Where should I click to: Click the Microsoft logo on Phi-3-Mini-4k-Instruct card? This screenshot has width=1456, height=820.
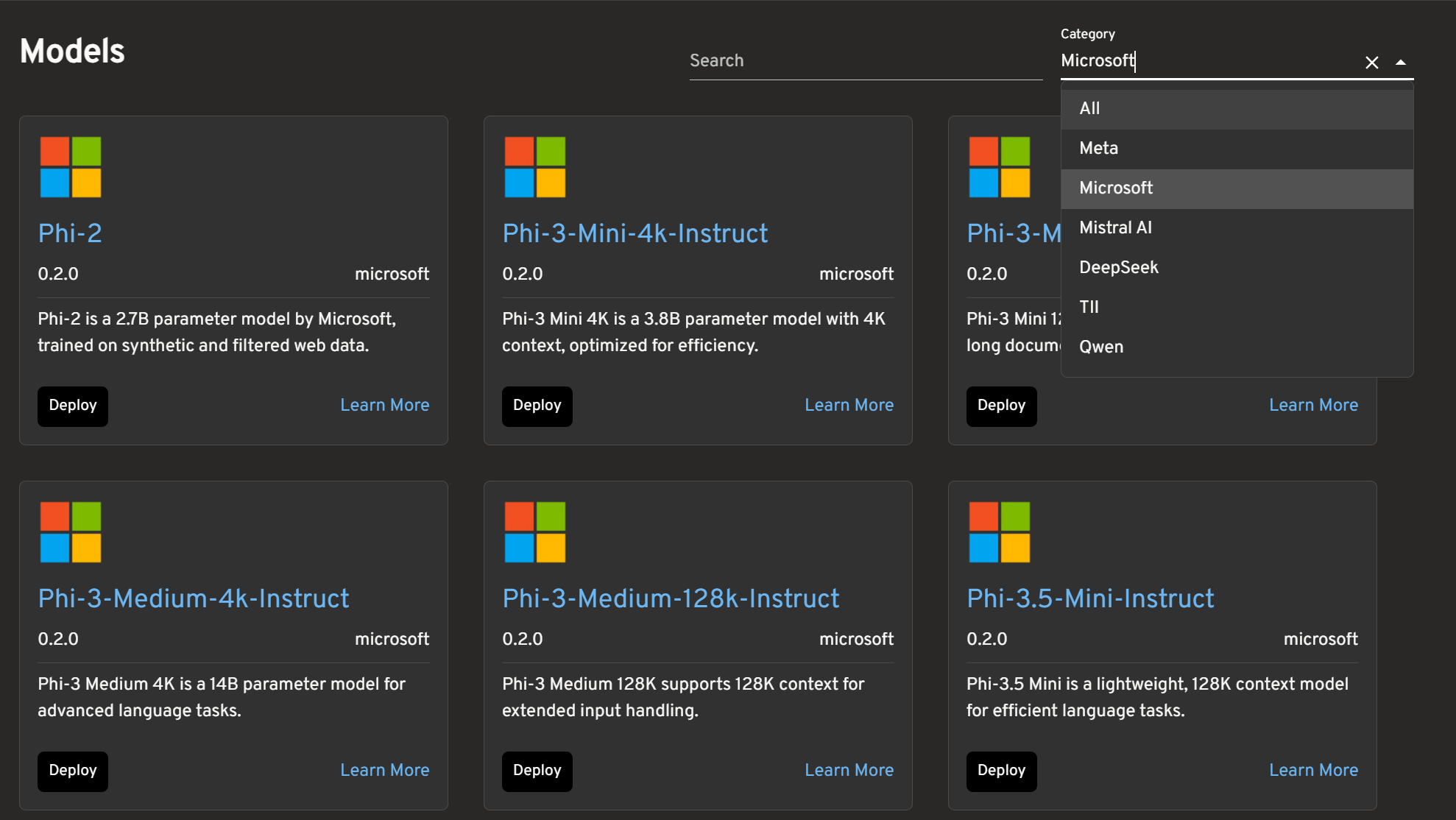[535, 167]
